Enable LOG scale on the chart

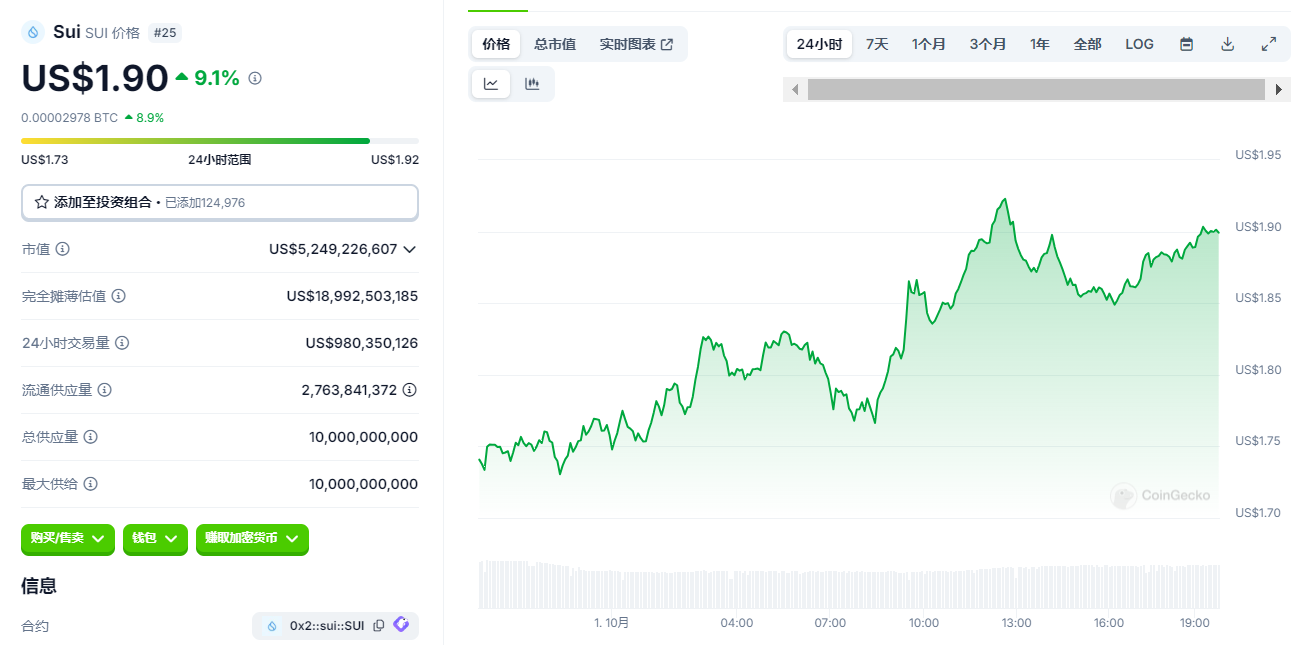[1139, 44]
